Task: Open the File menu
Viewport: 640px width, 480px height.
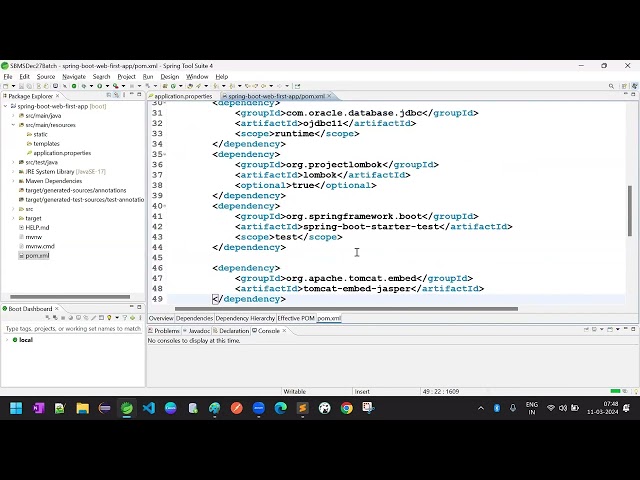Action: (8, 76)
